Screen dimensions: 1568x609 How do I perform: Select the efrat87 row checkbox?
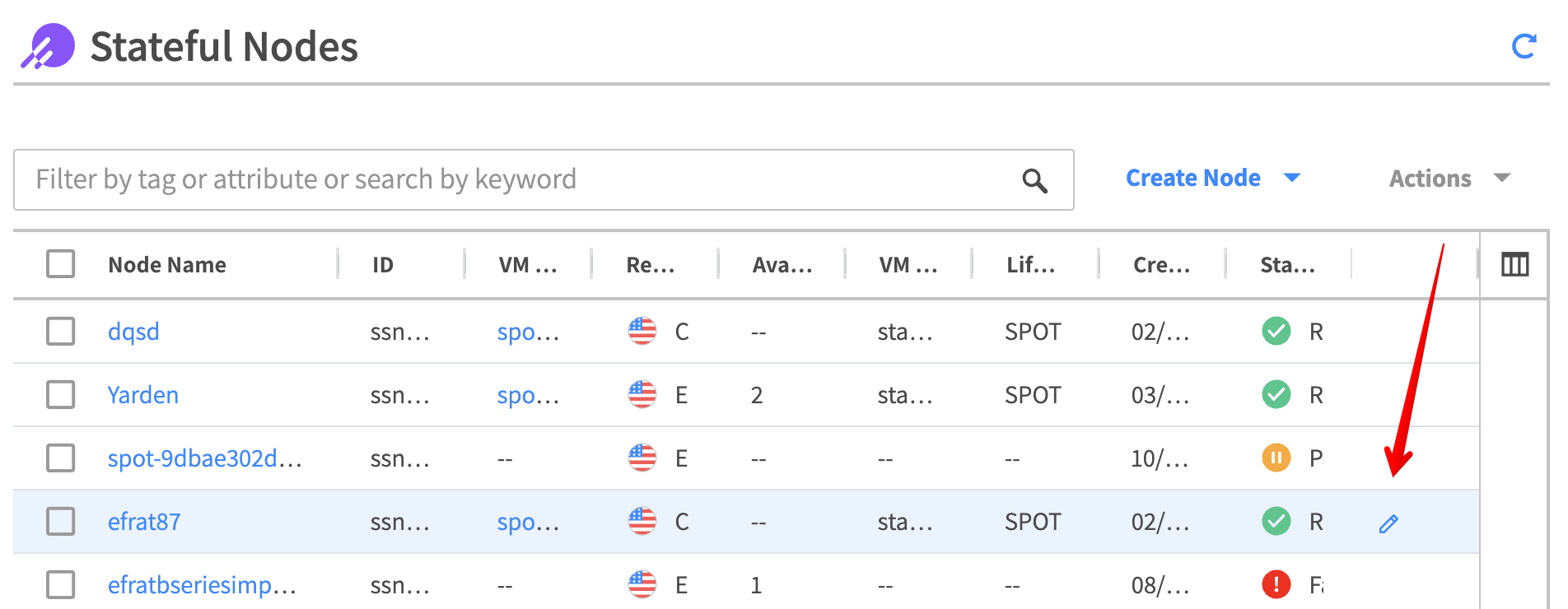(x=61, y=522)
